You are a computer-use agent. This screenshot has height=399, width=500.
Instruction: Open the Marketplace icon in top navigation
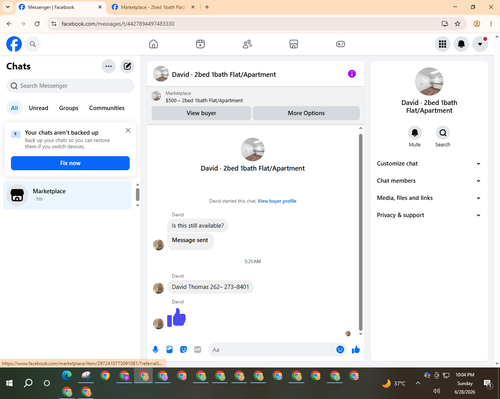294,44
